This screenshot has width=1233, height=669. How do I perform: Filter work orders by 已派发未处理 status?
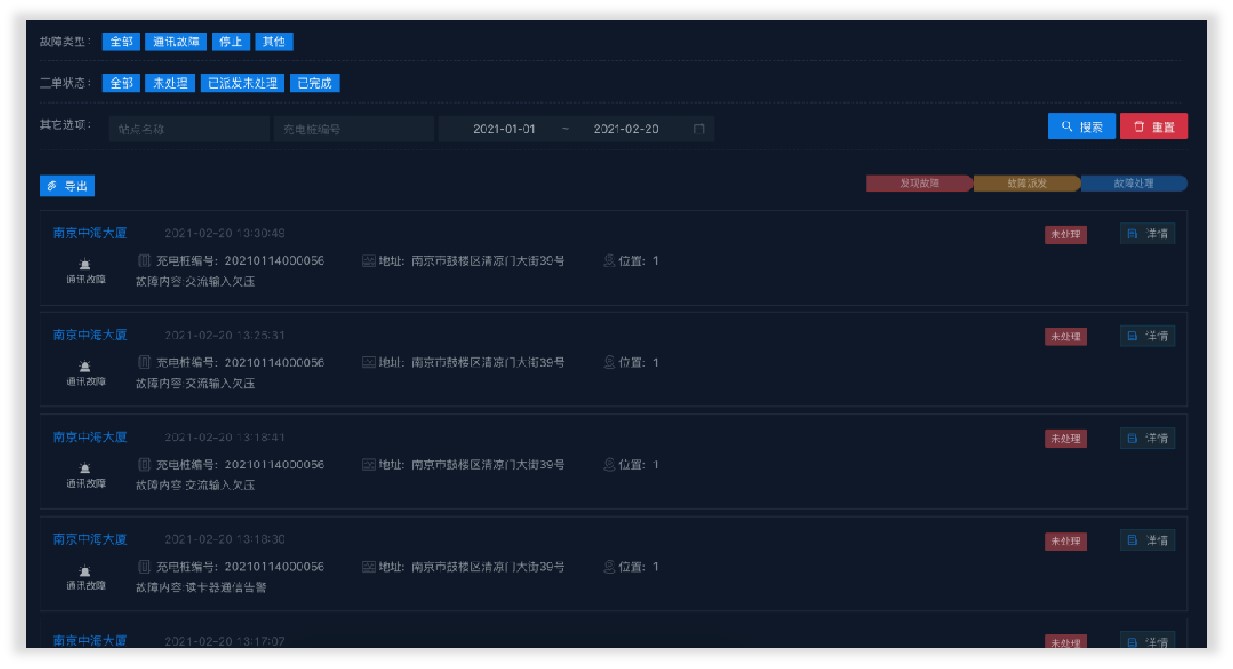[x=242, y=84]
